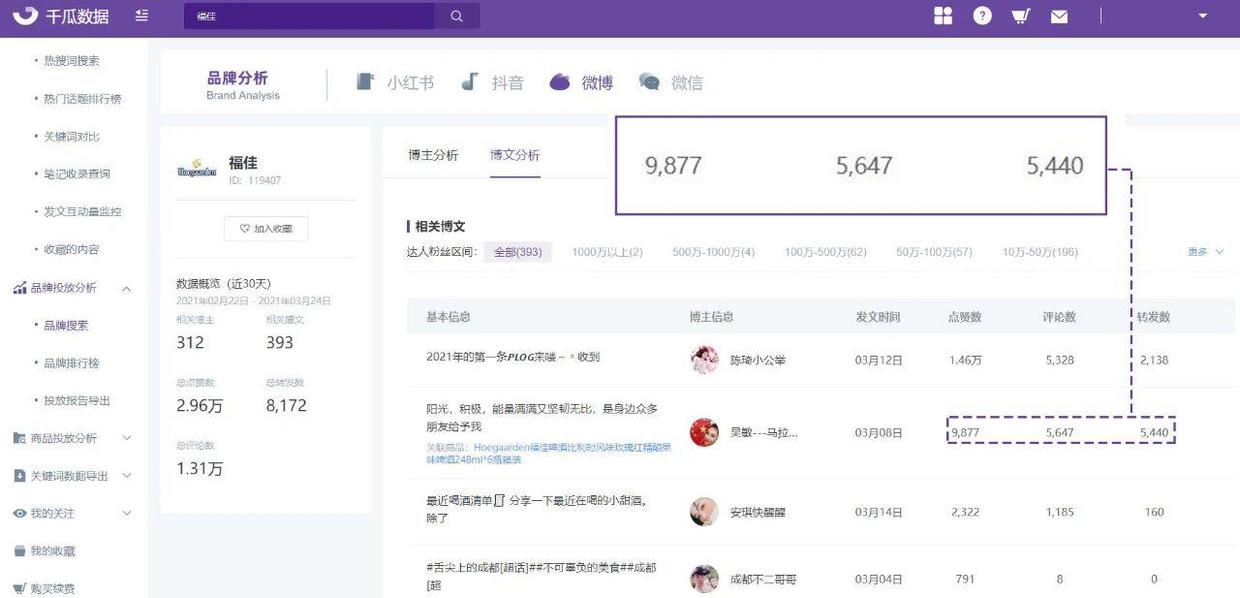Click the help question mark icon
Image resolution: width=1240 pixels, height=598 pixels.
(x=981, y=15)
